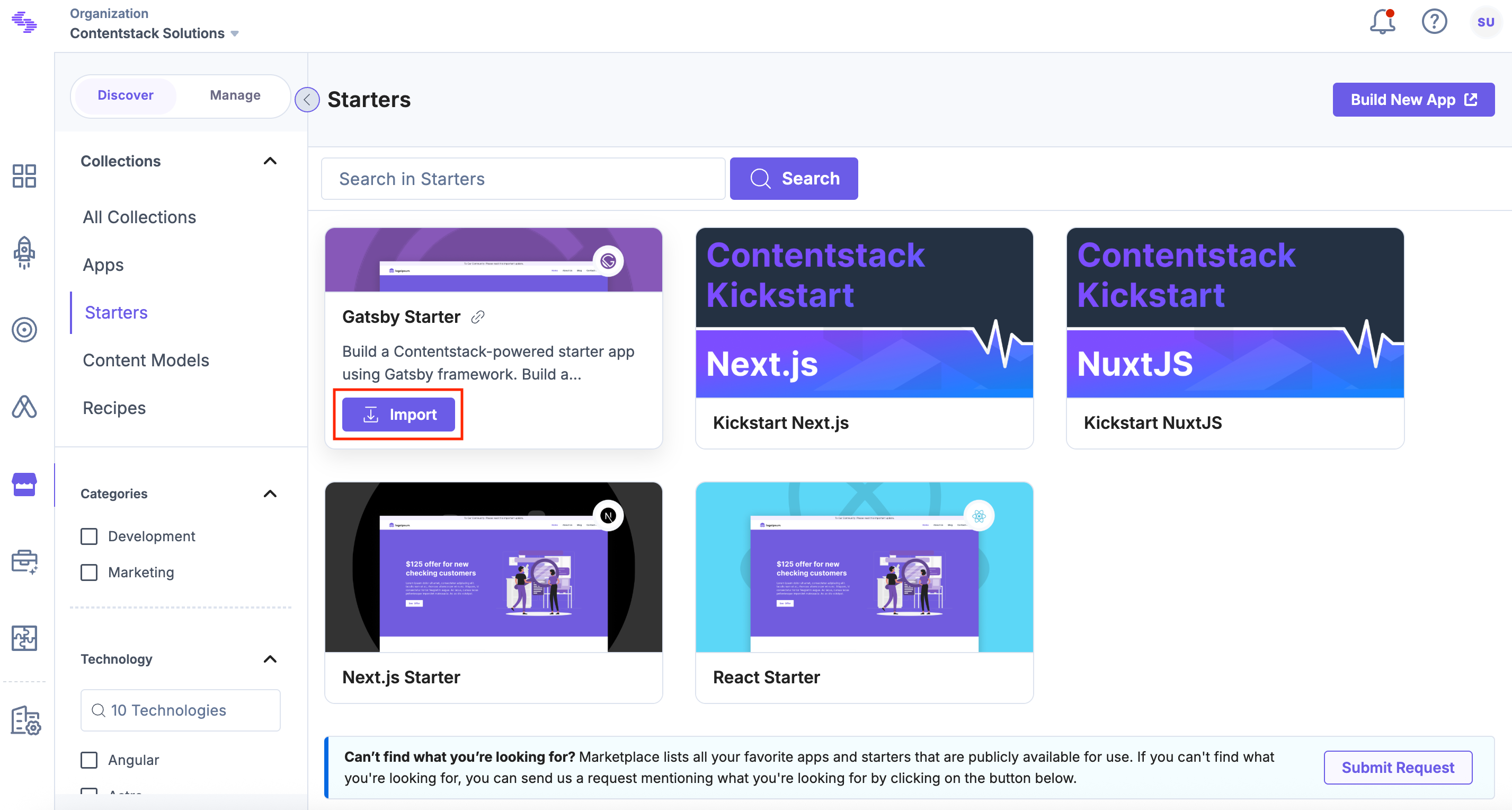Click the Submit Request button
Screen dimensions: 1512x810
pos(1398,767)
